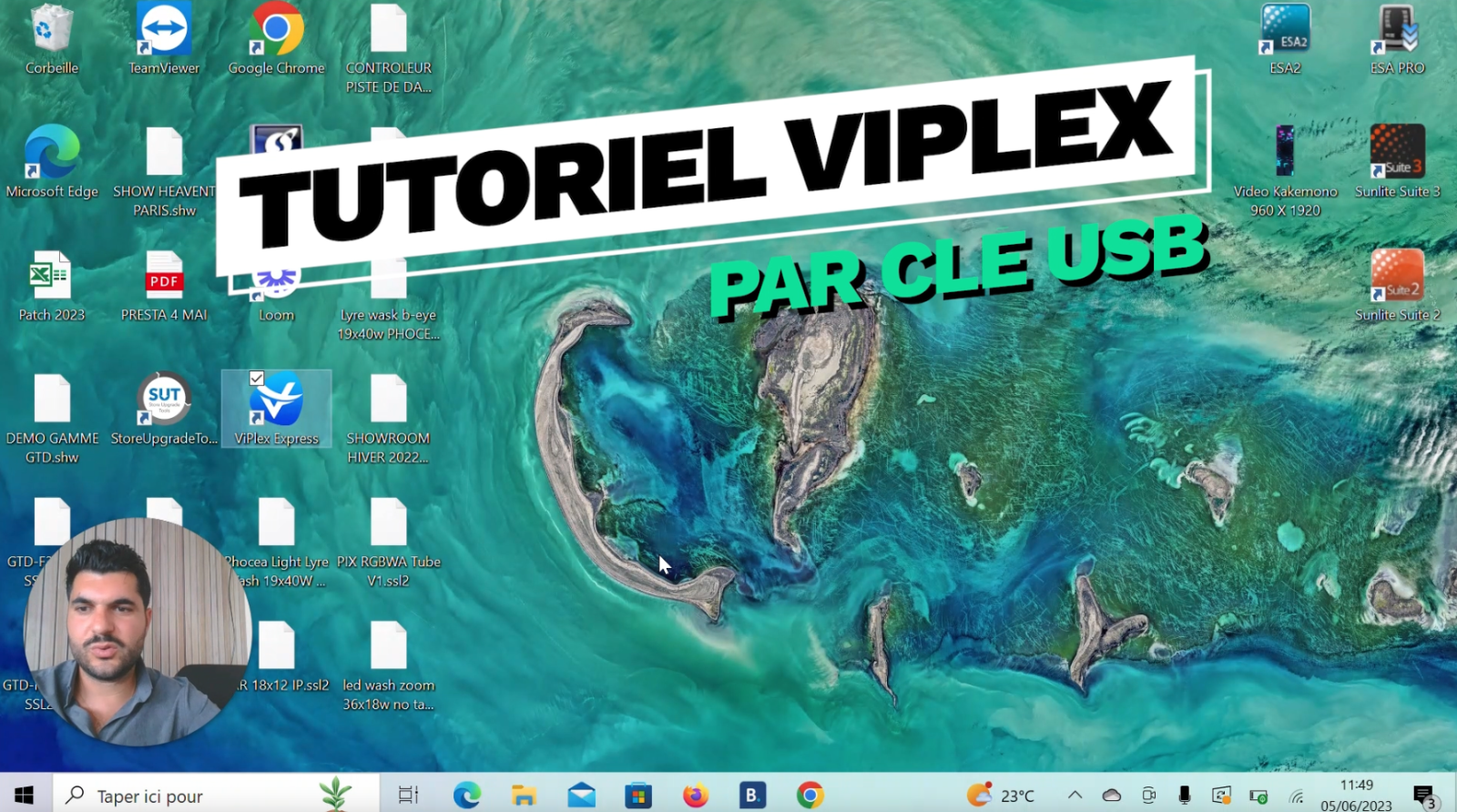Open the Windows Start menu
Image resolution: width=1457 pixels, height=812 pixels.
point(25,796)
